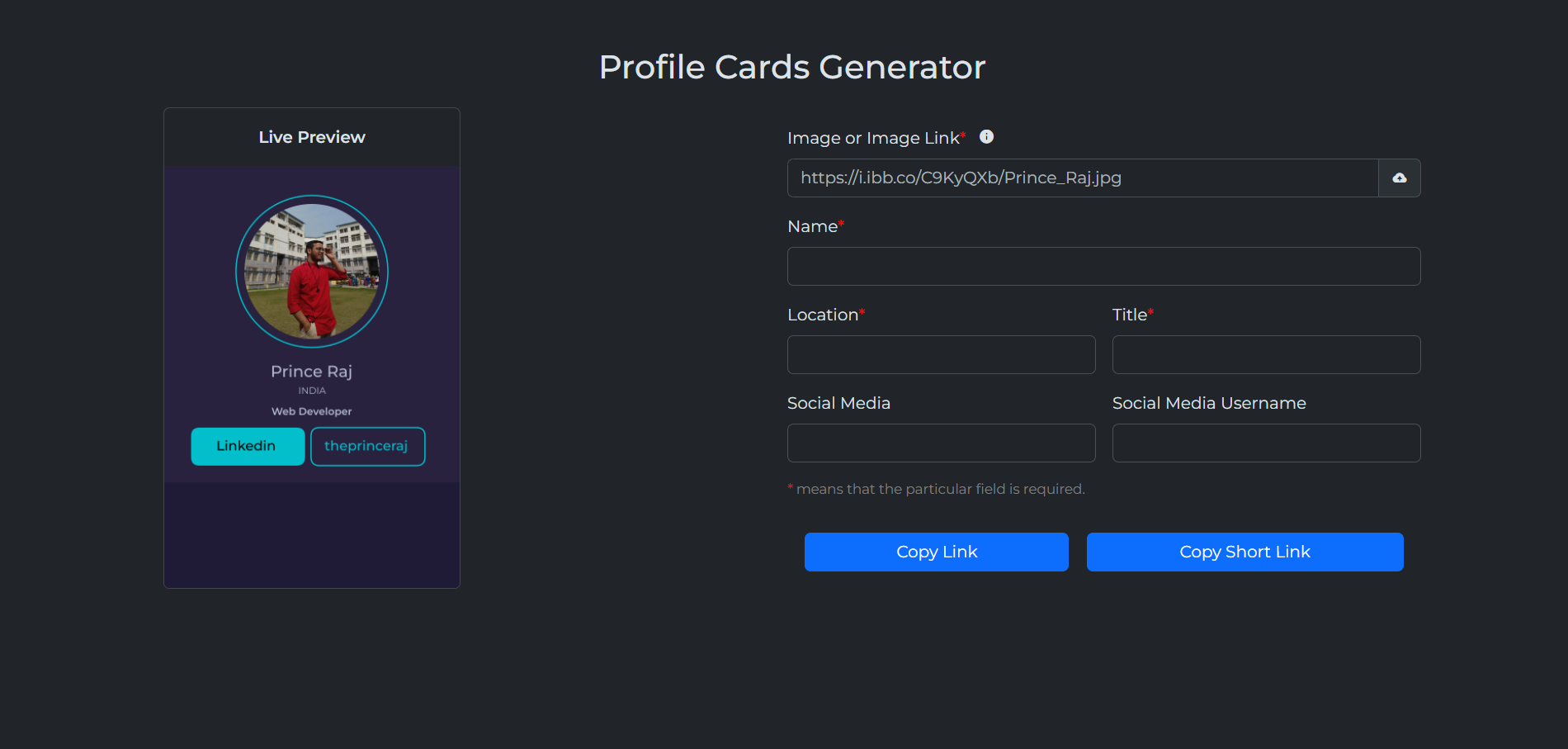Click the Prince Raj name on the card
1568x749 pixels.
click(311, 372)
